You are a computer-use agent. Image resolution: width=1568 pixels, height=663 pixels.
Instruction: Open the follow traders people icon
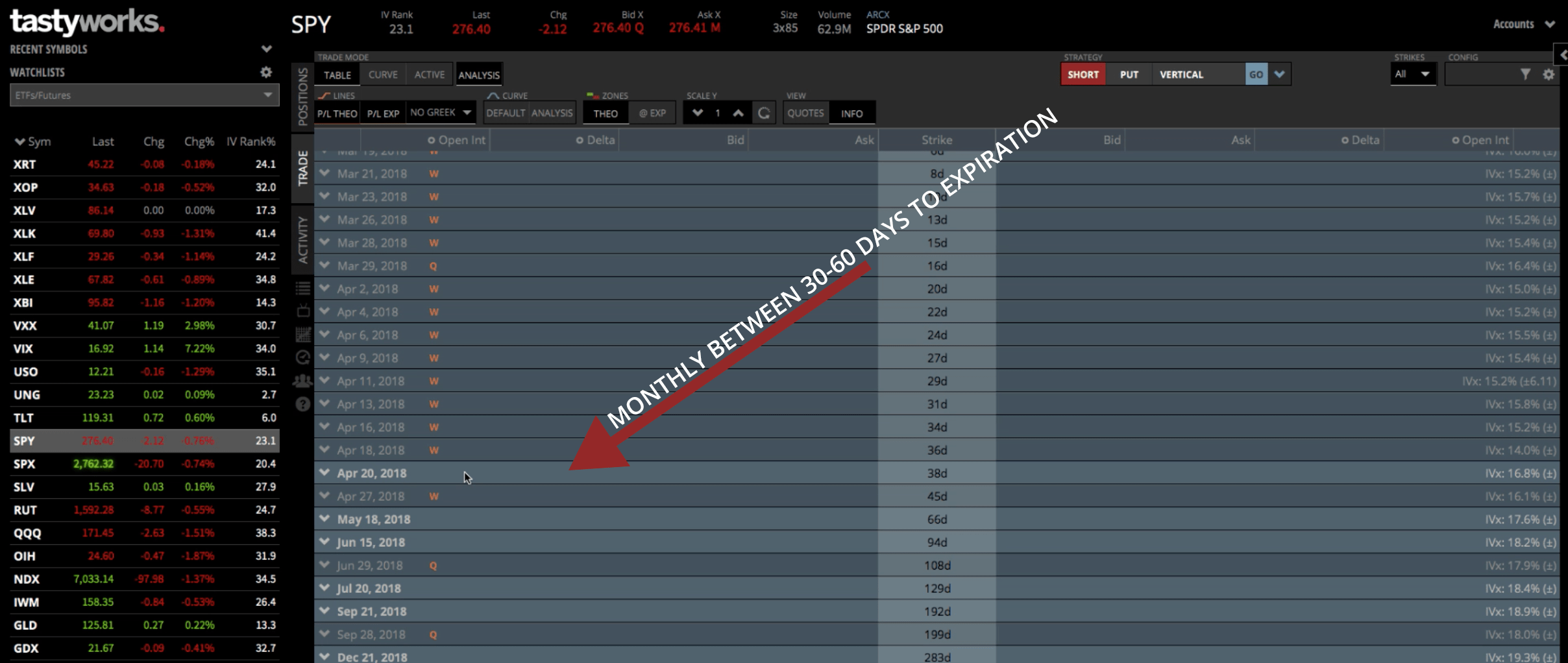tap(302, 381)
